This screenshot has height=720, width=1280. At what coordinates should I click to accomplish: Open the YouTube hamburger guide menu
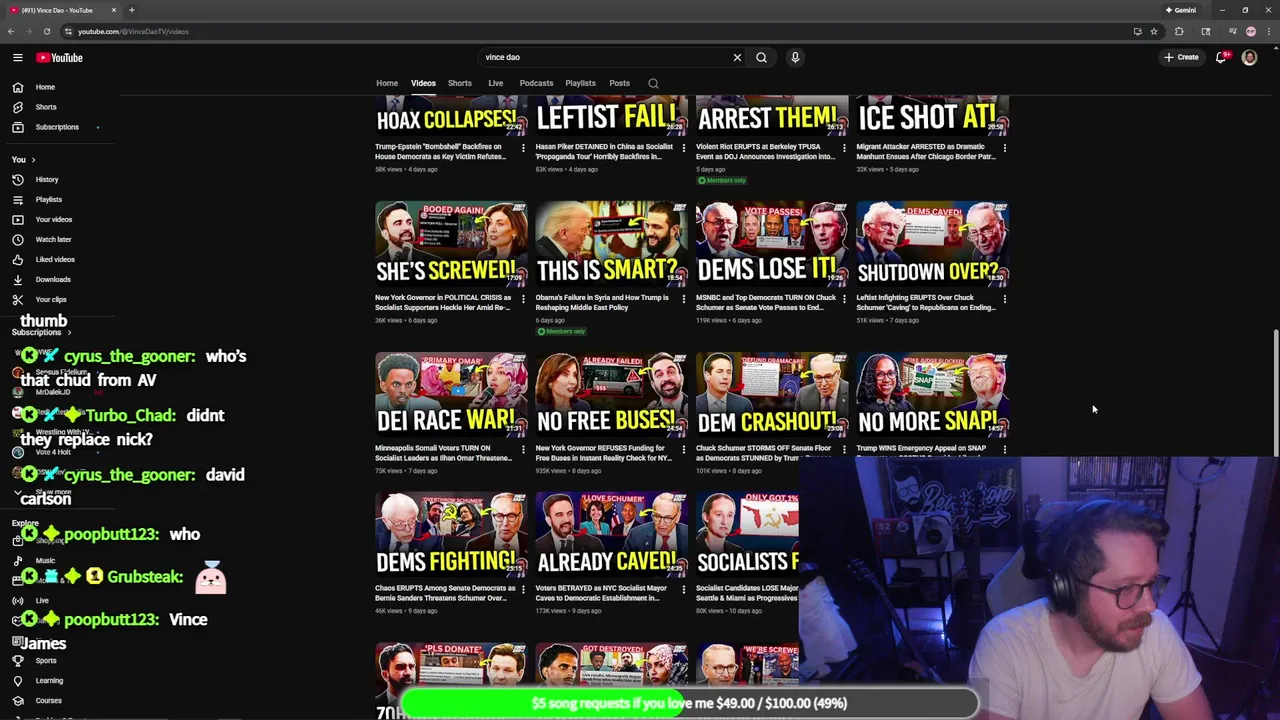[17, 58]
